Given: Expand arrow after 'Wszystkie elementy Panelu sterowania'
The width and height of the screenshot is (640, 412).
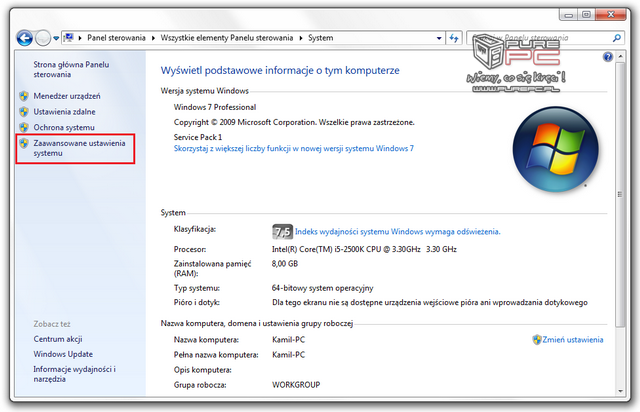Looking at the screenshot, I should (301, 38).
